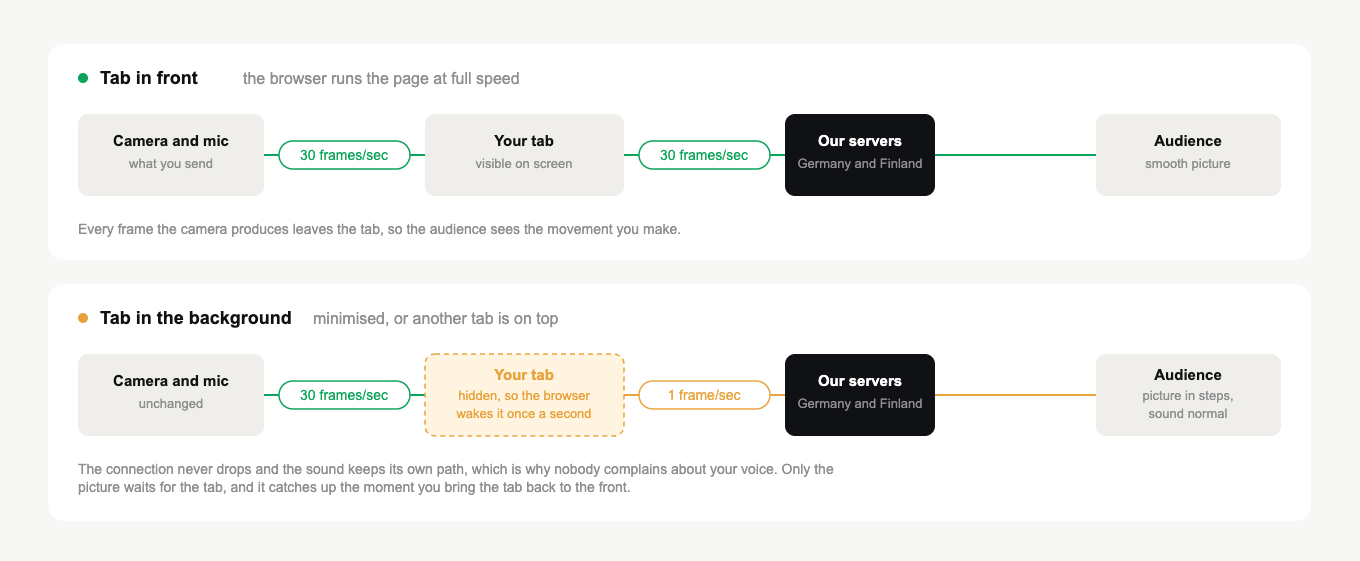1360x561 pixels.
Task: Select the Camera and mic box labeled what you send
Action: (171, 155)
